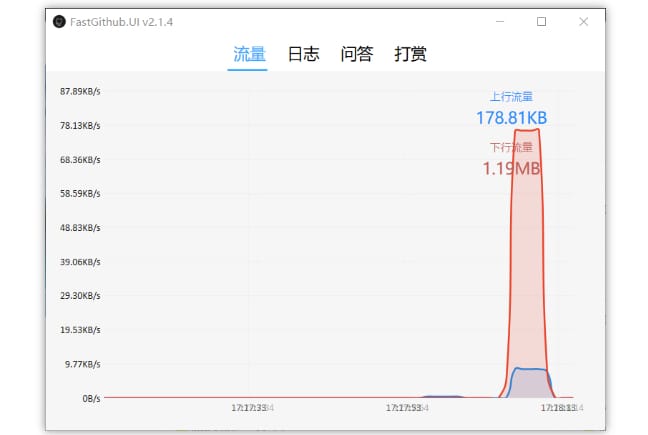
Task: Click the 78.13KB/s axis label
Action: click(80, 126)
